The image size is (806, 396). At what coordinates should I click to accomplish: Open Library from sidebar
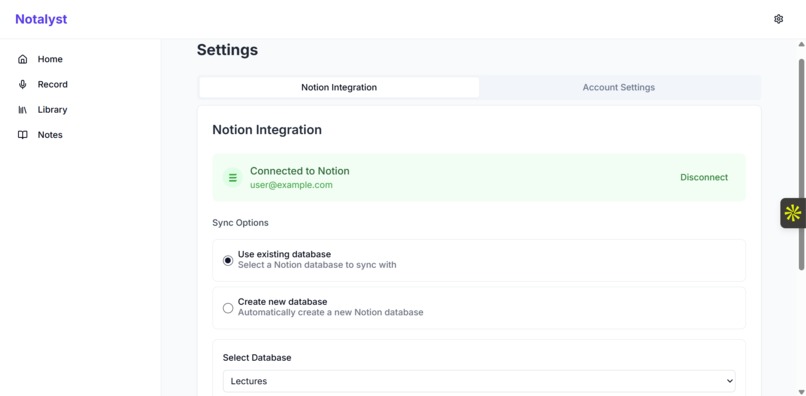tap(52, 110)
